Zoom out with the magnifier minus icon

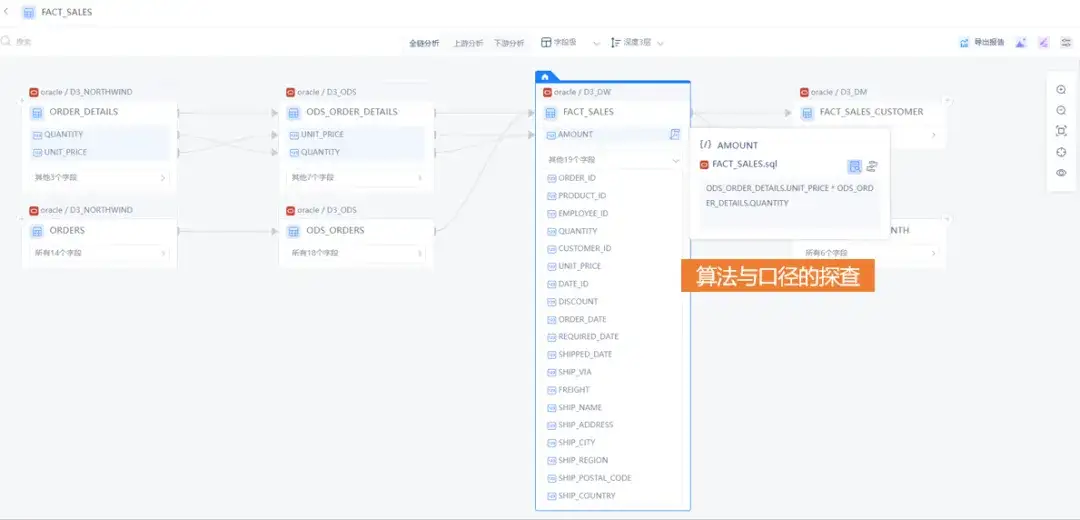tap(1061, 110)
